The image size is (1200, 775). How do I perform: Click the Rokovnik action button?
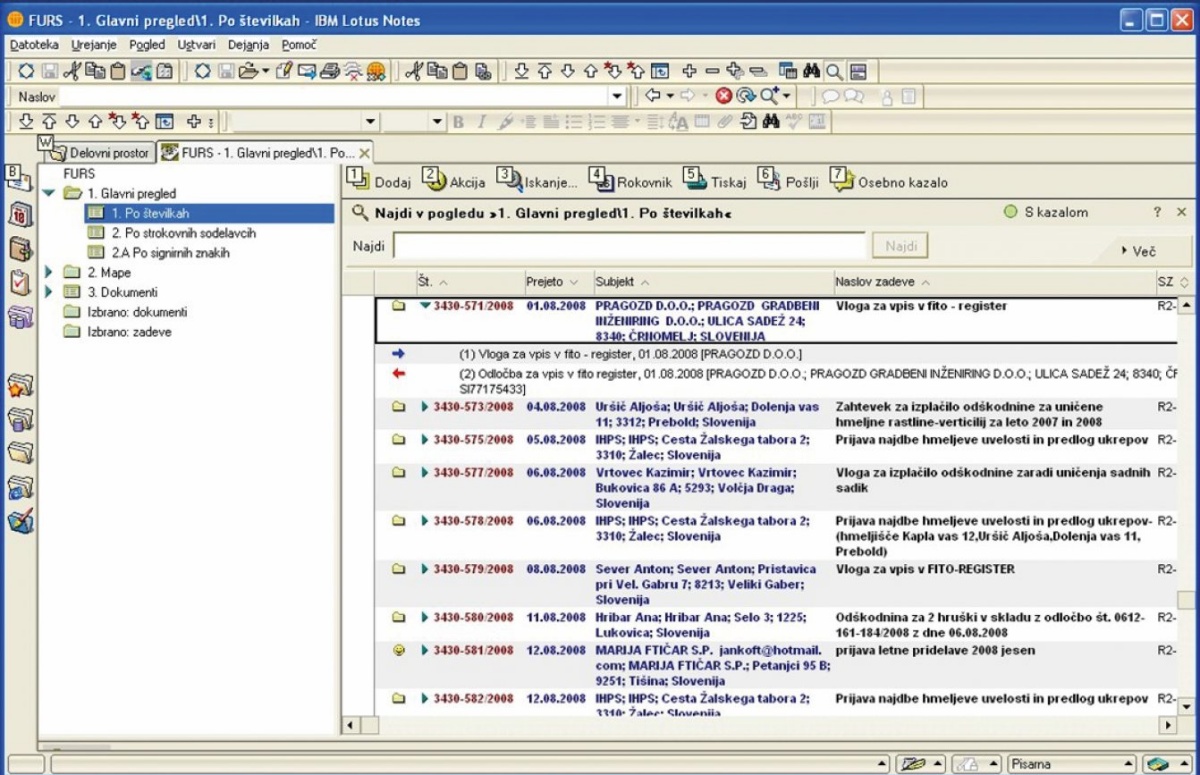631,181
